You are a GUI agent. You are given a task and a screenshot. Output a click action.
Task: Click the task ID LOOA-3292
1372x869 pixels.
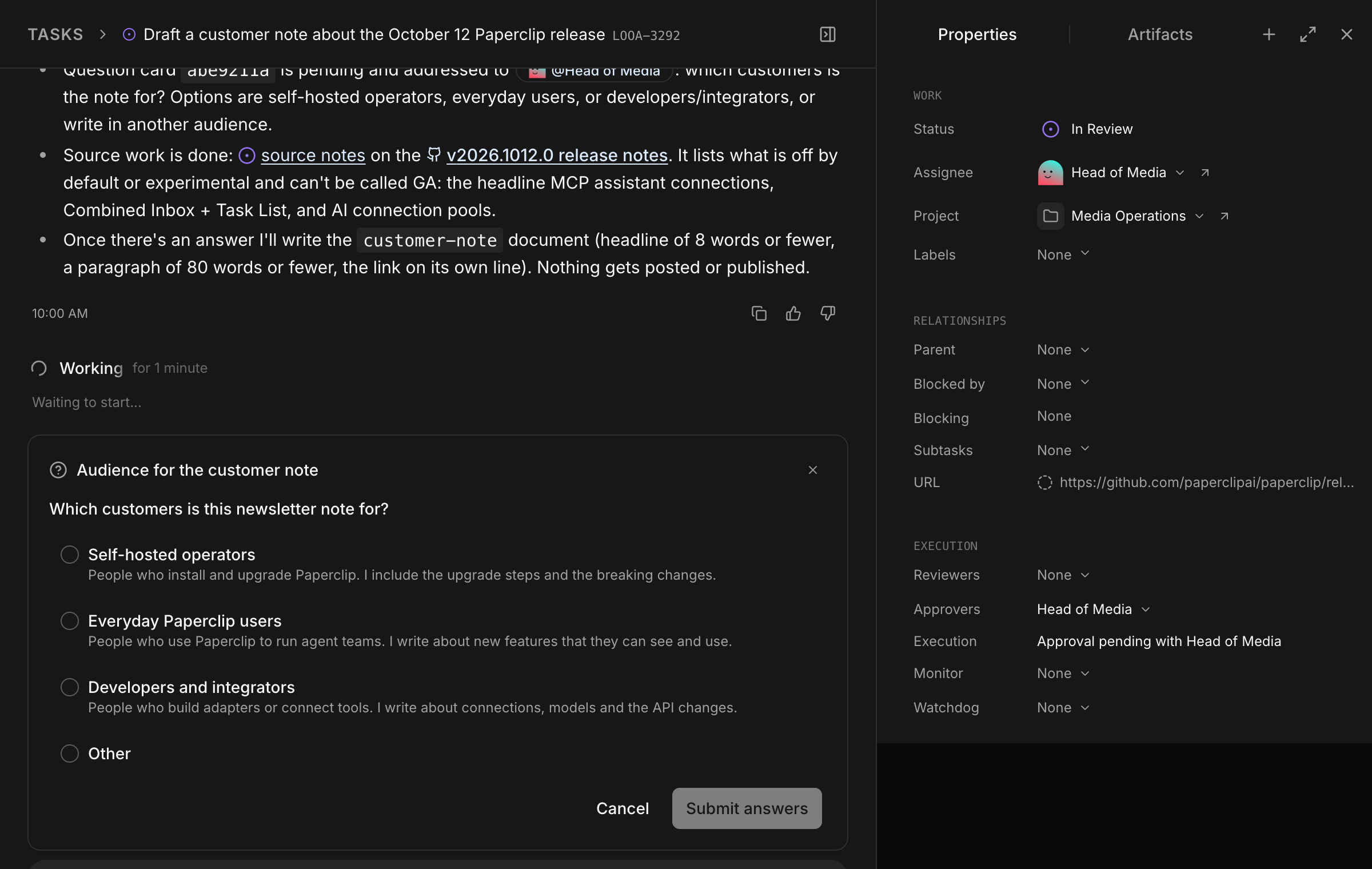(x=646, y=35)
